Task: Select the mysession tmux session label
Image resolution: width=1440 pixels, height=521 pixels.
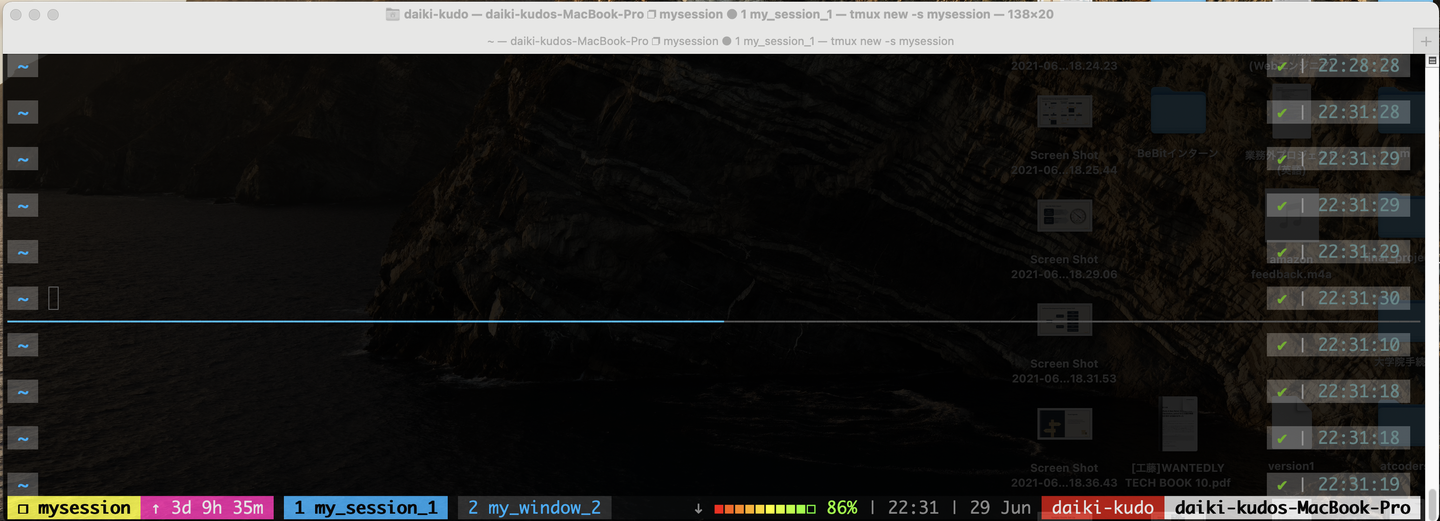Action: 75,508
